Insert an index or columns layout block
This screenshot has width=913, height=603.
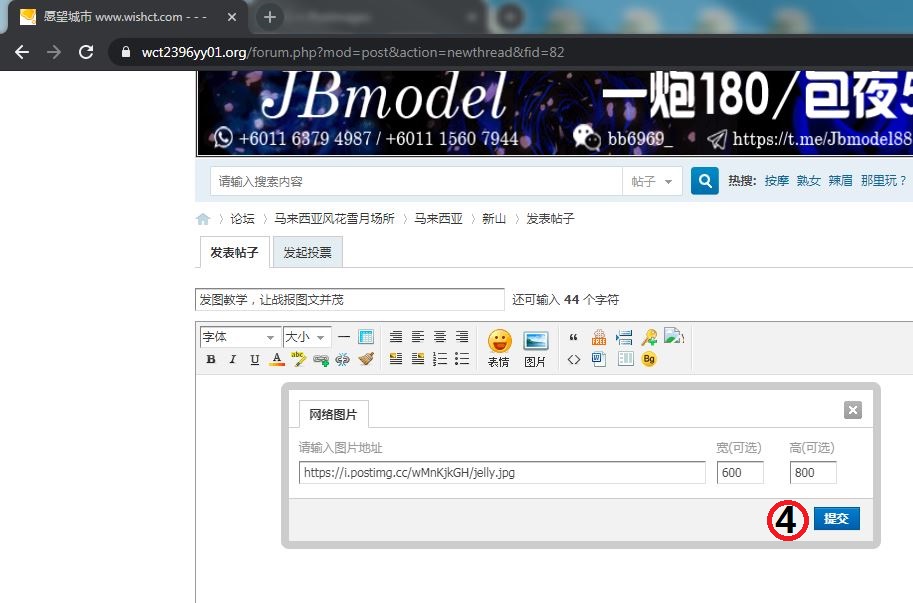click(625, 359)
